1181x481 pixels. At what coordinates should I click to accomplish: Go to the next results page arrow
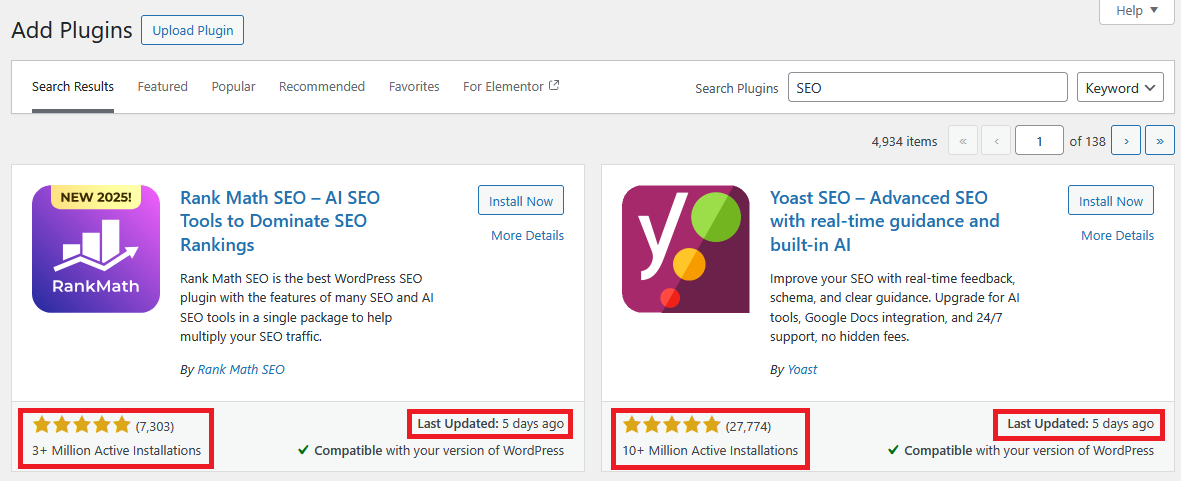[1126, 141]
